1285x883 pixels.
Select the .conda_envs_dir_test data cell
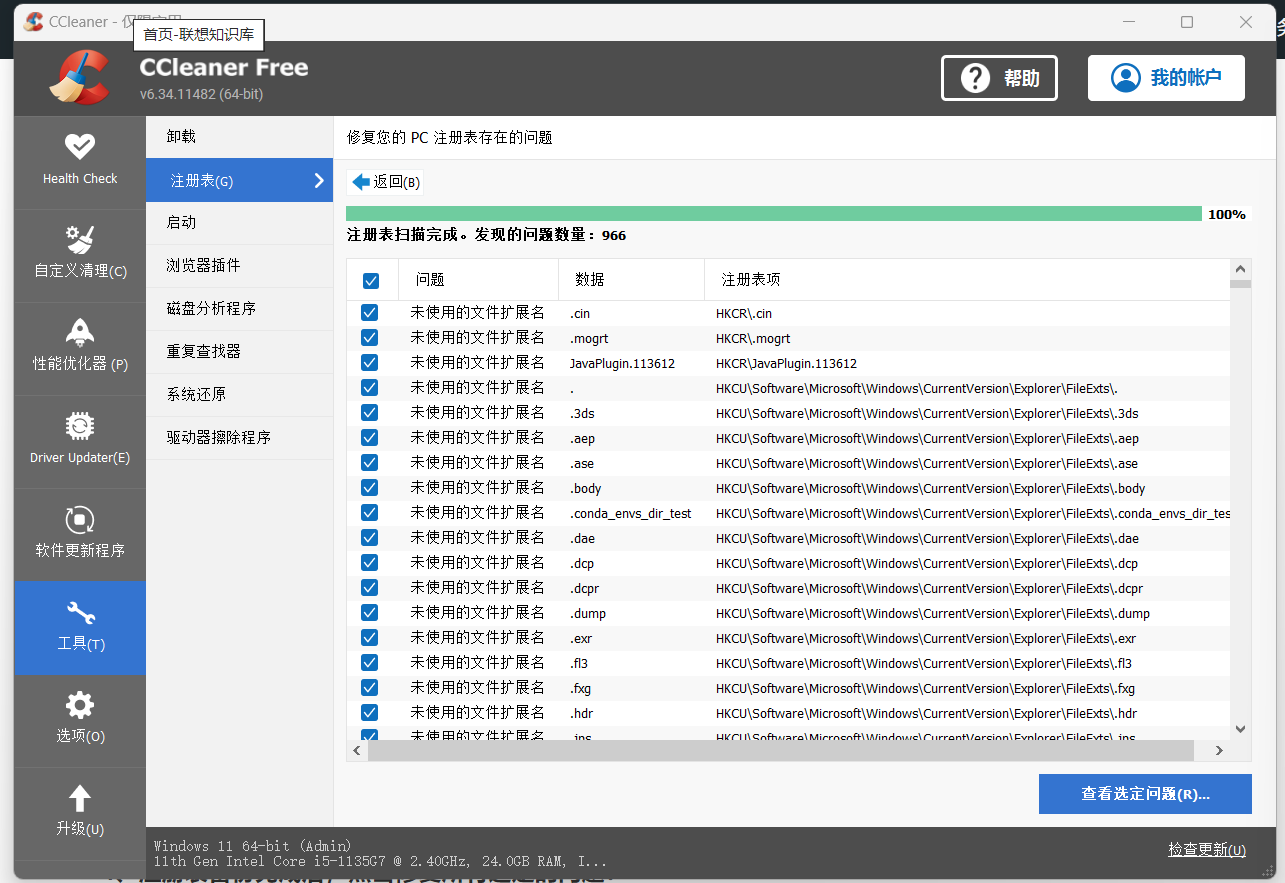point(631,513)
